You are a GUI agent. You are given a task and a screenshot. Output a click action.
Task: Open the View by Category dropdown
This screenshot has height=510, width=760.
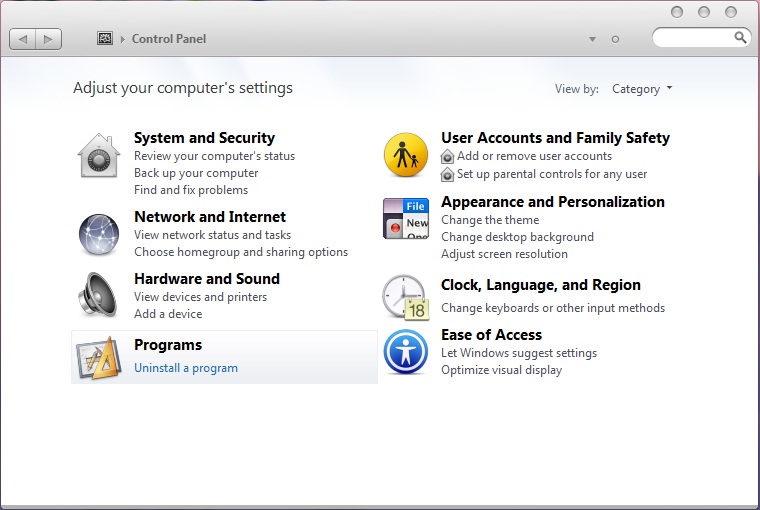(x=642, y=89)
